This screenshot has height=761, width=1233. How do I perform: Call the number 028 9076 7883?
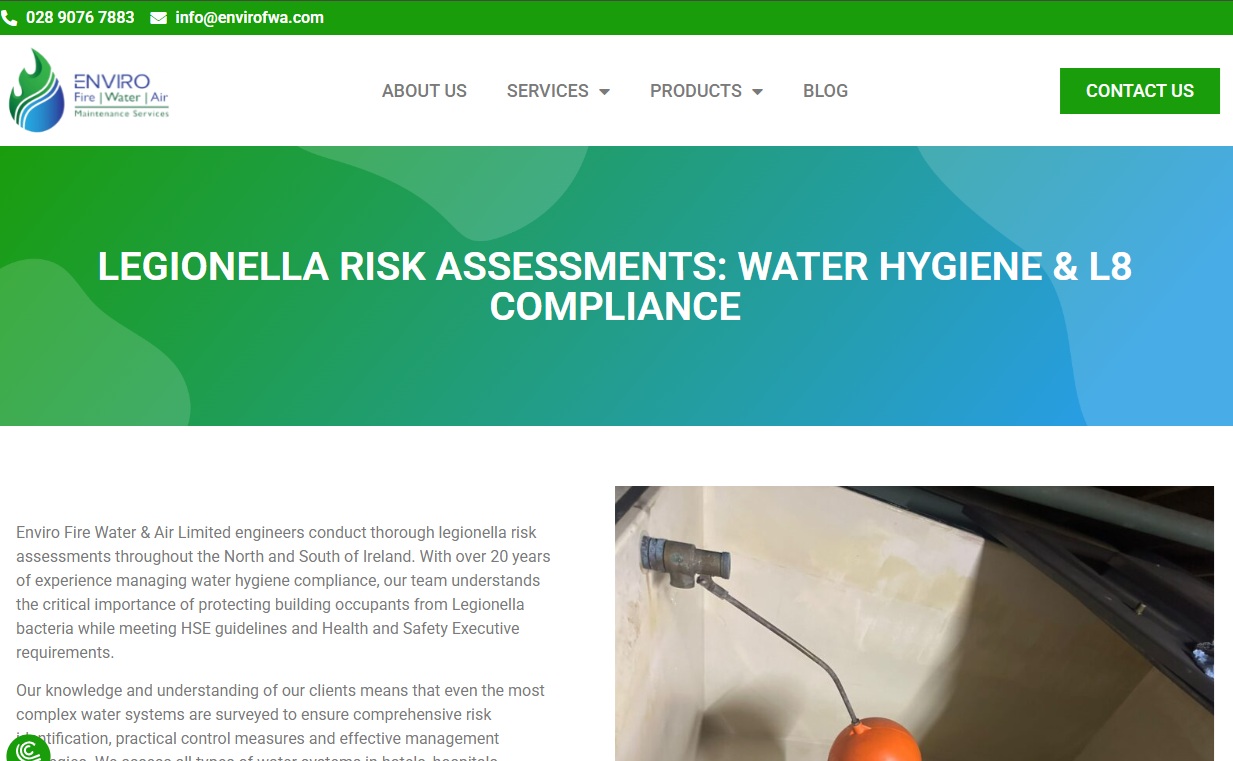80,18
